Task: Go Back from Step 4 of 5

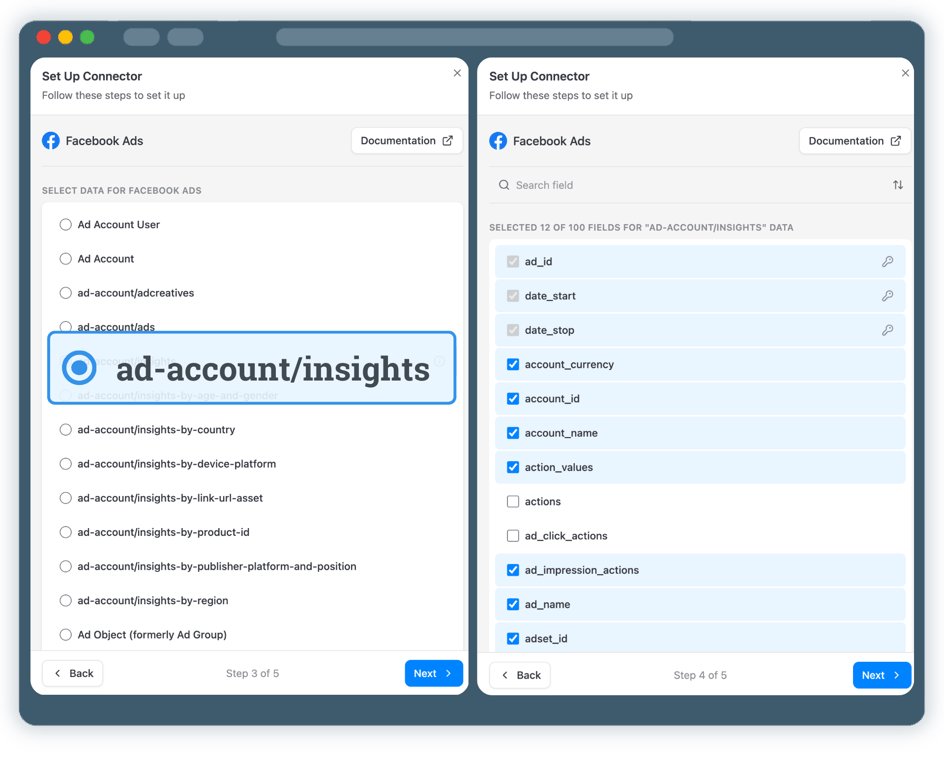Action: (520, 675)
